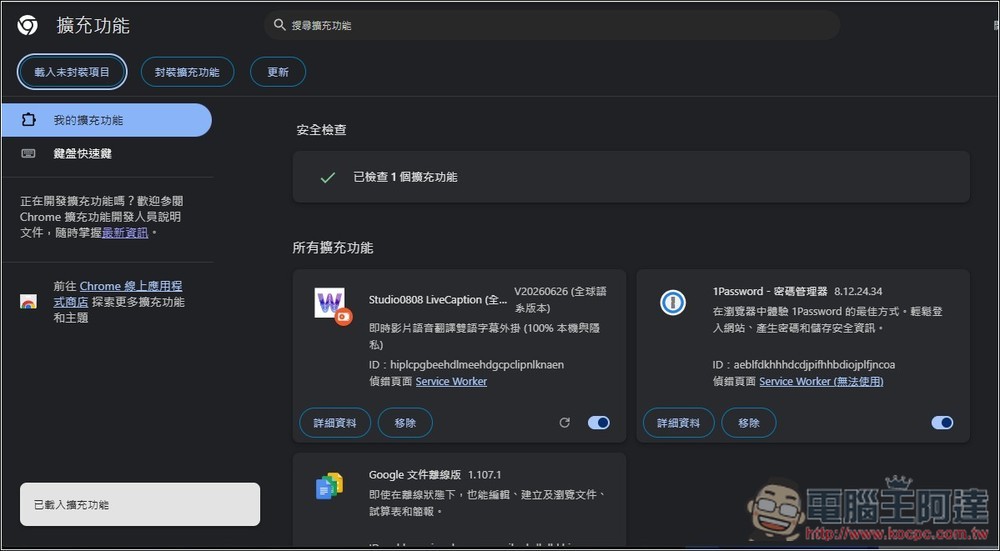Click the keyboard icon beside 鍵盤快速鍵
Image resolution: width=1000 pixels, height=551 pixels.
[28, 153]
